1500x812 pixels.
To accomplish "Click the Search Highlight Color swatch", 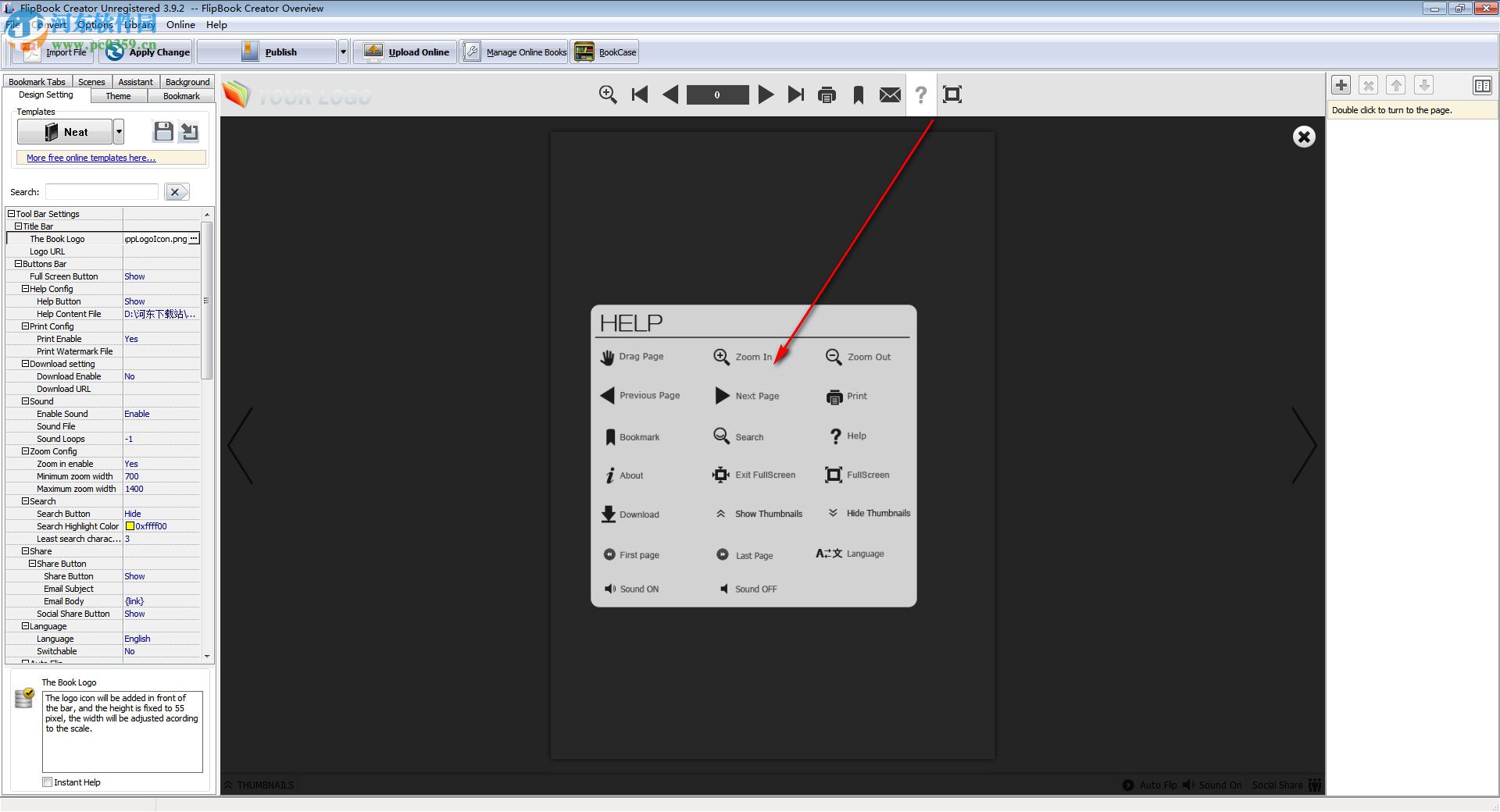I will (x=130, y=525).
